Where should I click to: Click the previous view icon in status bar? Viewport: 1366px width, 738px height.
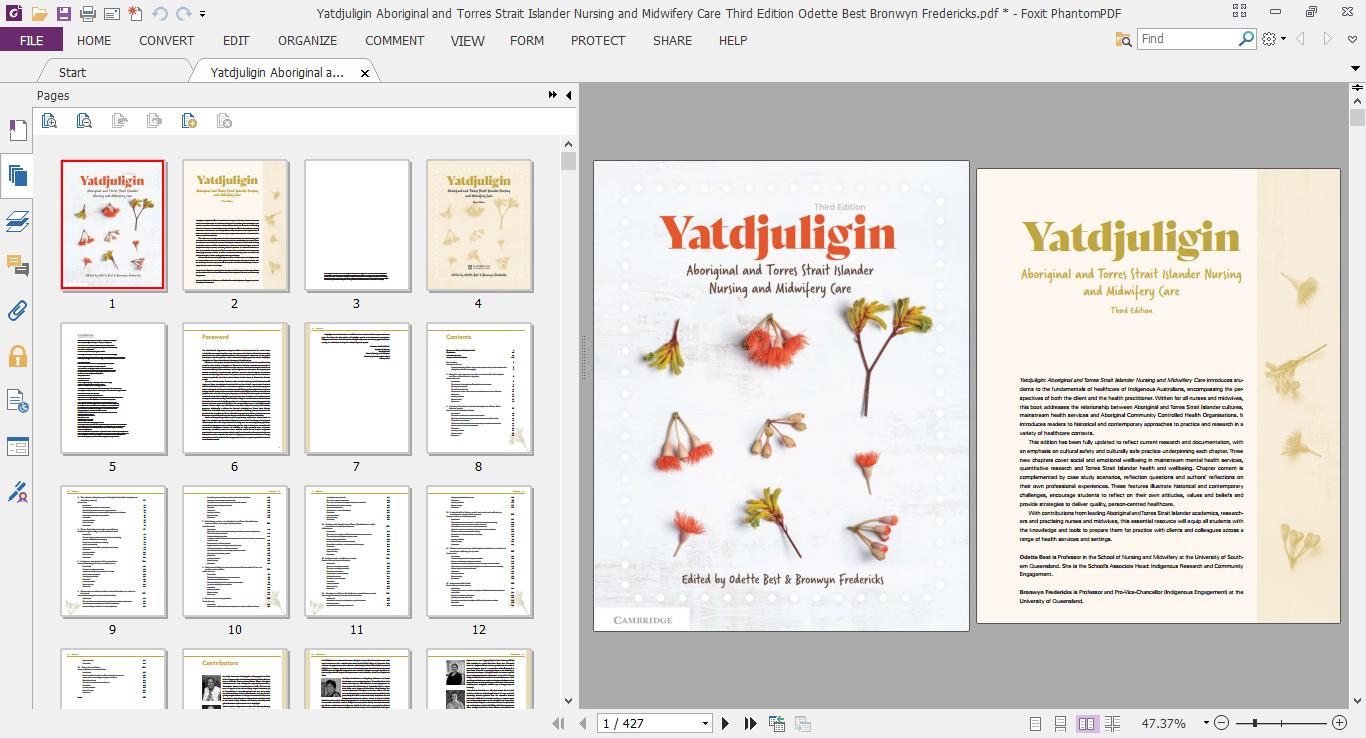pos(777,723)
